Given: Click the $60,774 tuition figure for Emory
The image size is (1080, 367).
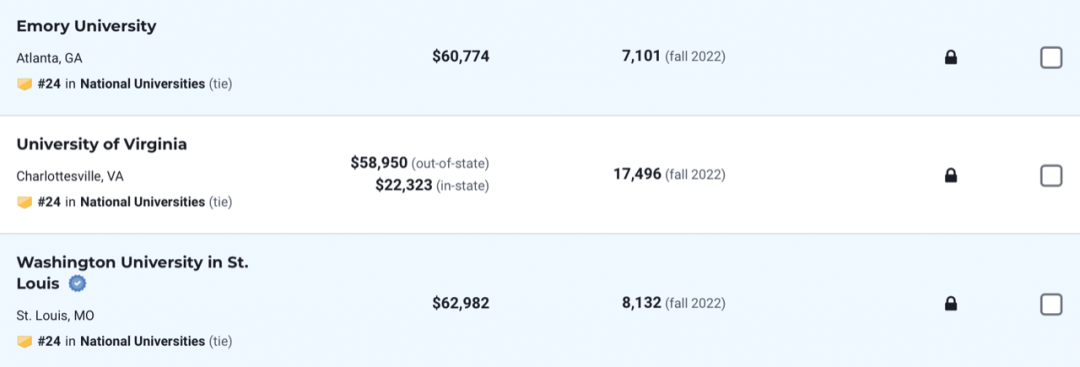Looking at the screenshot, I should point(461,56).
